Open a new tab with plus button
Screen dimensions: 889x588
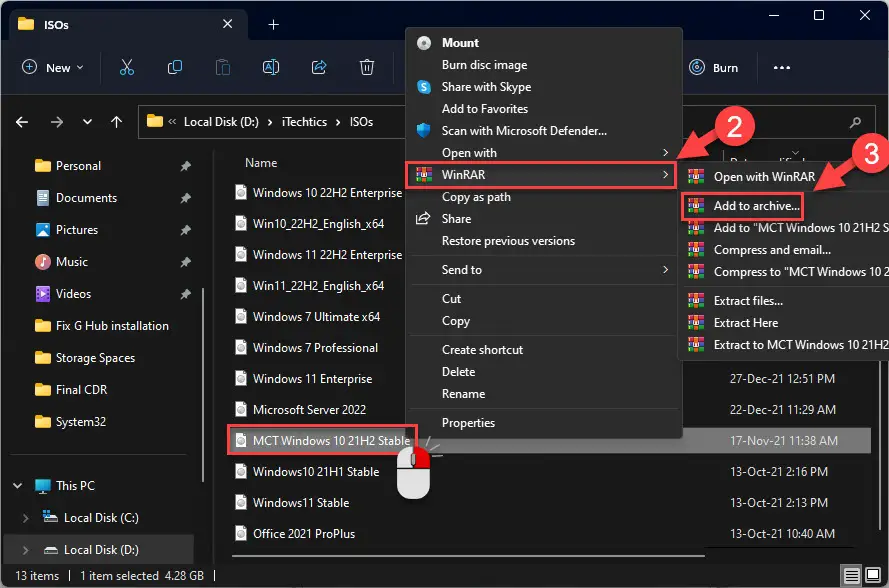pyautogui.click(x=273, y=24)
